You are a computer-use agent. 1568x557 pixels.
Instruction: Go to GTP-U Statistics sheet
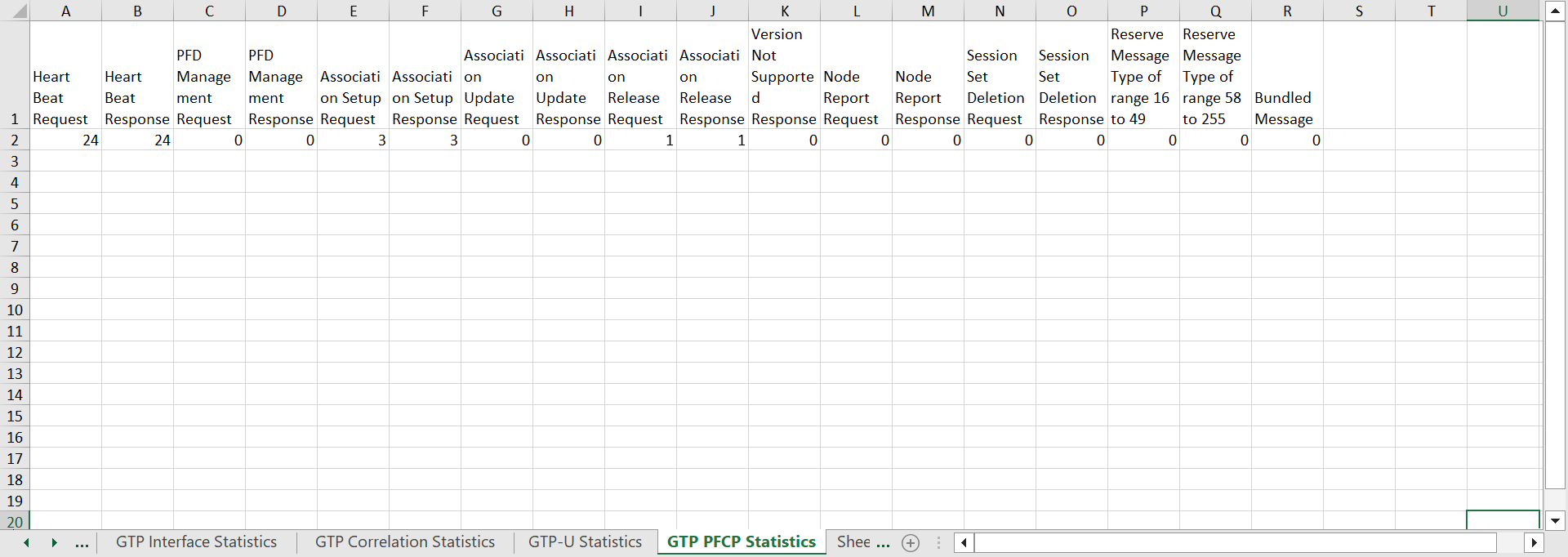click(585, 542)
